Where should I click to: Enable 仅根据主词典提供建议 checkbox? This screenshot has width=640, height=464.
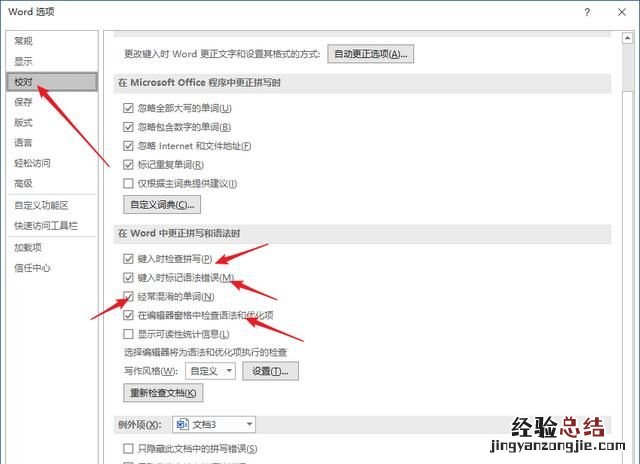pyautogui.click(x=128, y=183)
